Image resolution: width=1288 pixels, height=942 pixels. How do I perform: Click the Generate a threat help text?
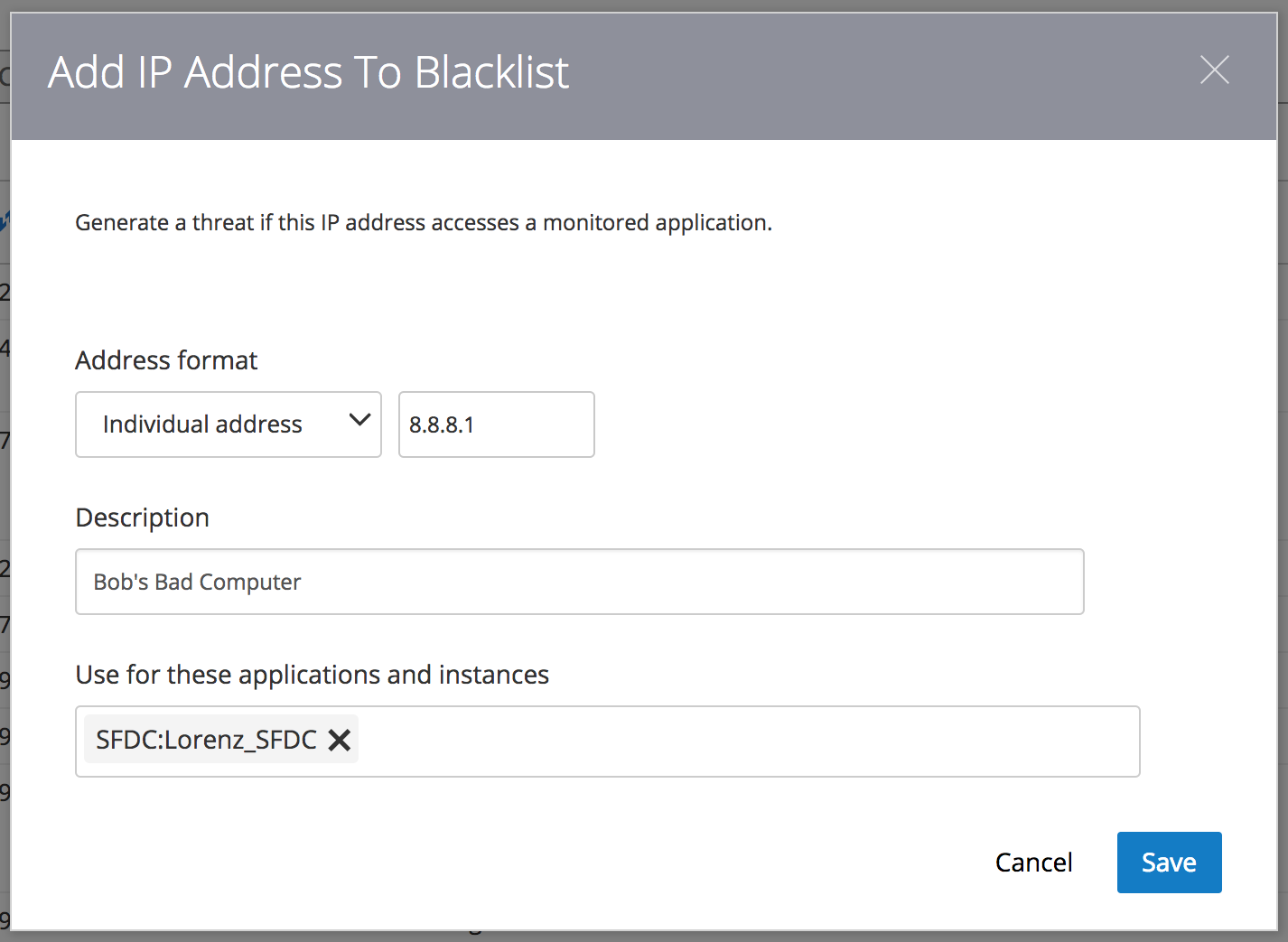(x=424, y=222)
